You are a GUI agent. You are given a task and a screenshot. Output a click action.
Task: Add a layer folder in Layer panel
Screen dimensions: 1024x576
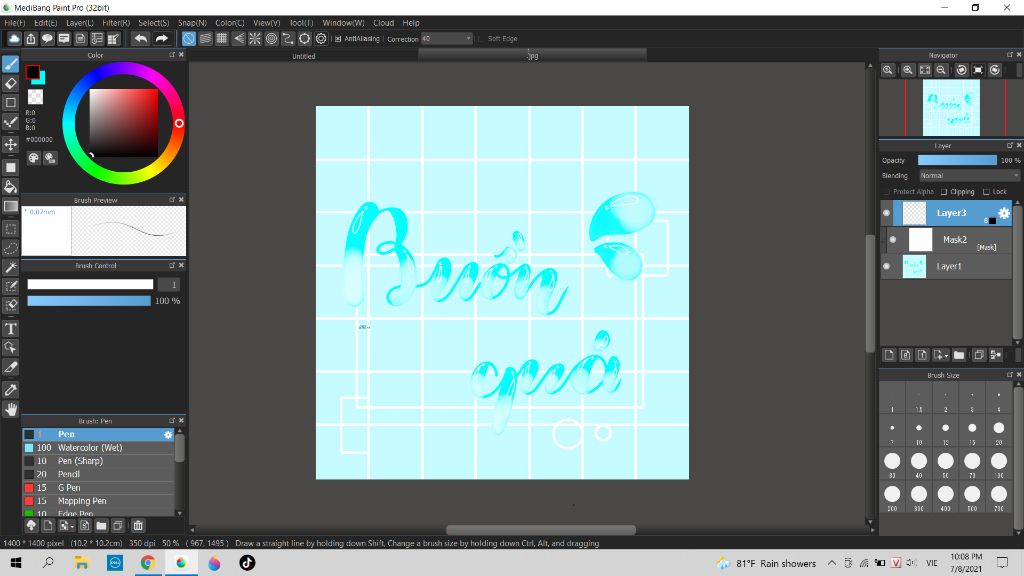959,355
